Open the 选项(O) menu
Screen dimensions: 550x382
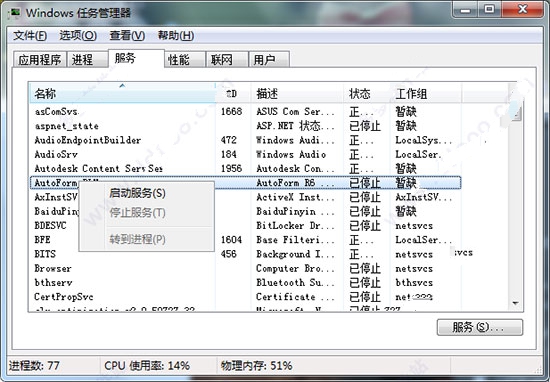click(78, 35)
